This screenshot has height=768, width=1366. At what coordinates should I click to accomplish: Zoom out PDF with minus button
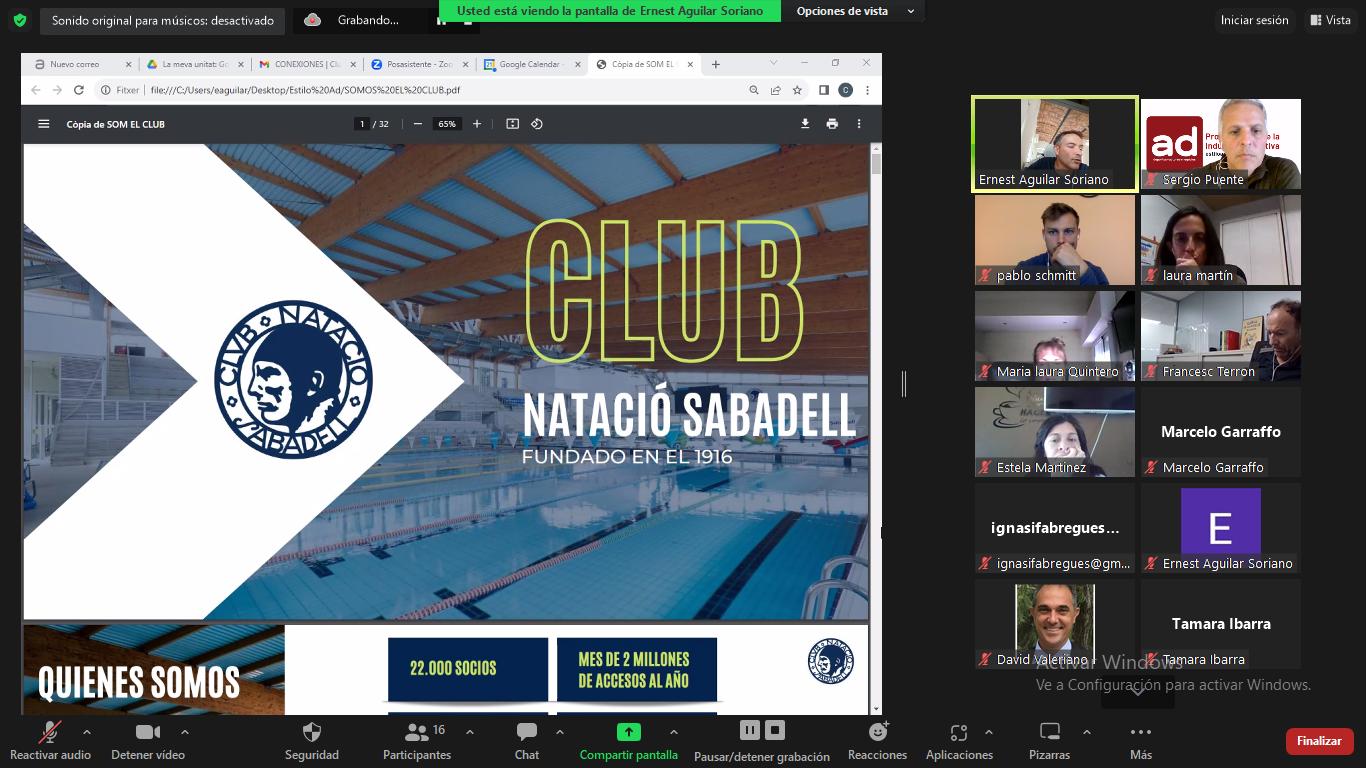coord(417,124)
